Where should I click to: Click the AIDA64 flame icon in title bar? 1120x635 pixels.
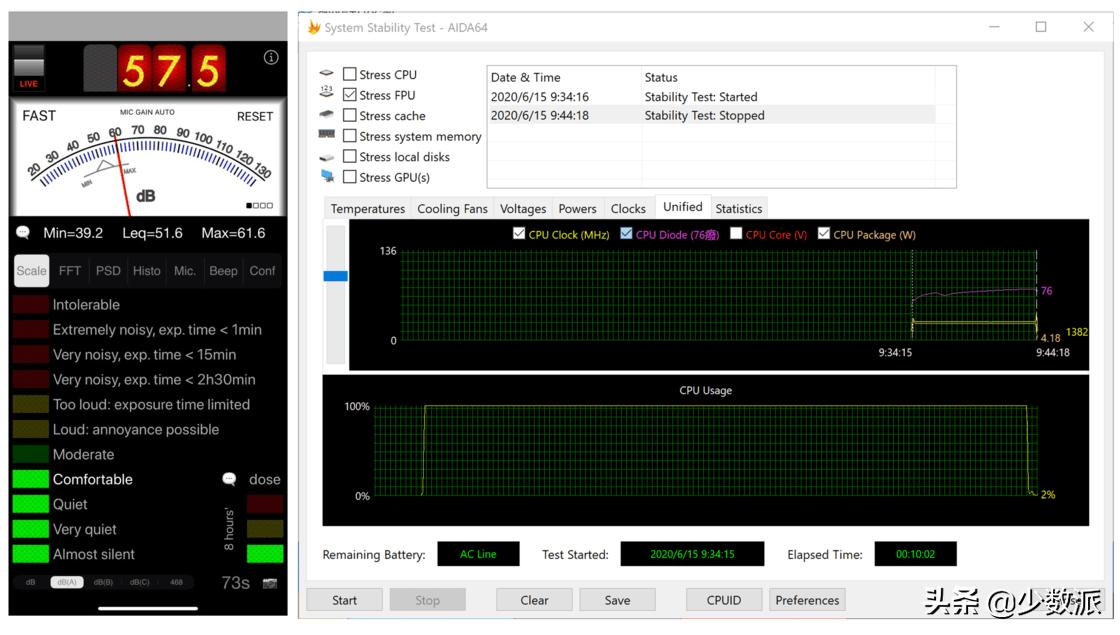tap(313, 27)
